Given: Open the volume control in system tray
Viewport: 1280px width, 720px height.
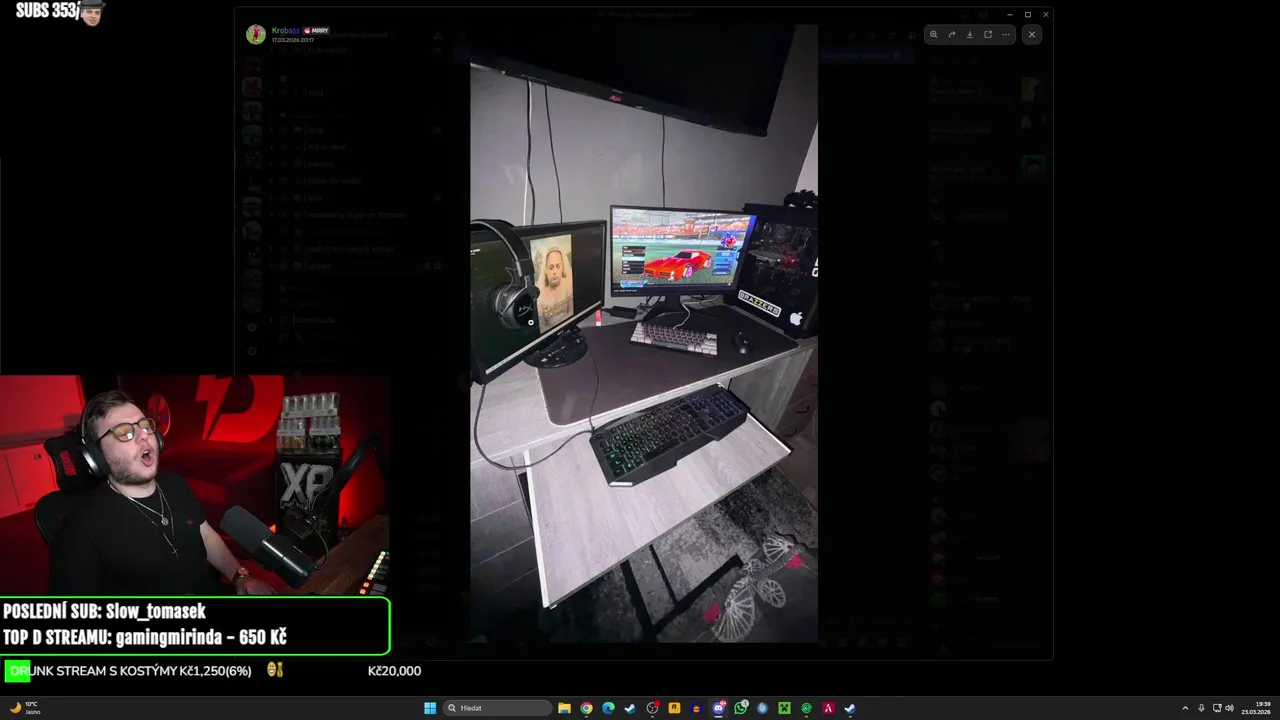Looking at the screenshot, I should [x=1229, y=708].
